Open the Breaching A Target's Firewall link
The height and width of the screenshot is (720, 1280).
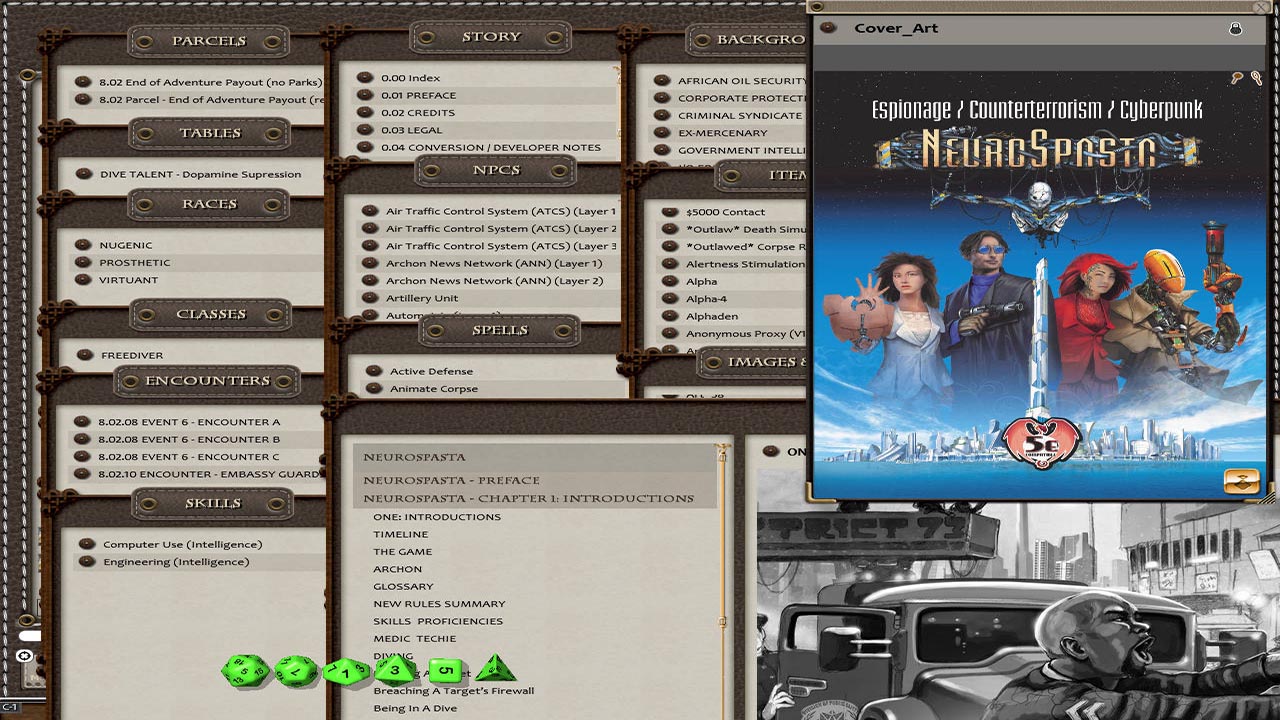[452, 690]
